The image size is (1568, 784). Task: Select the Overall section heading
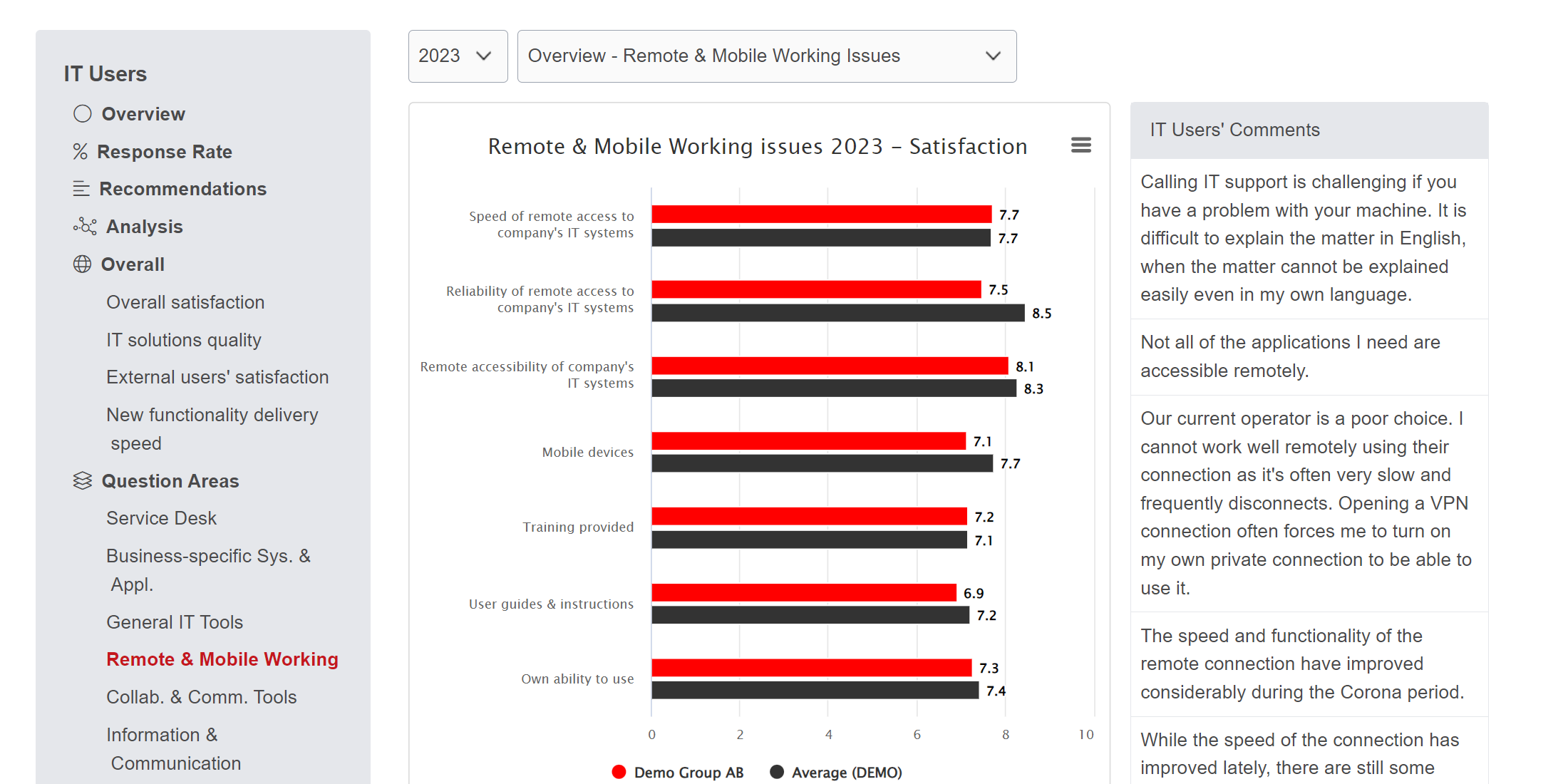133,264
